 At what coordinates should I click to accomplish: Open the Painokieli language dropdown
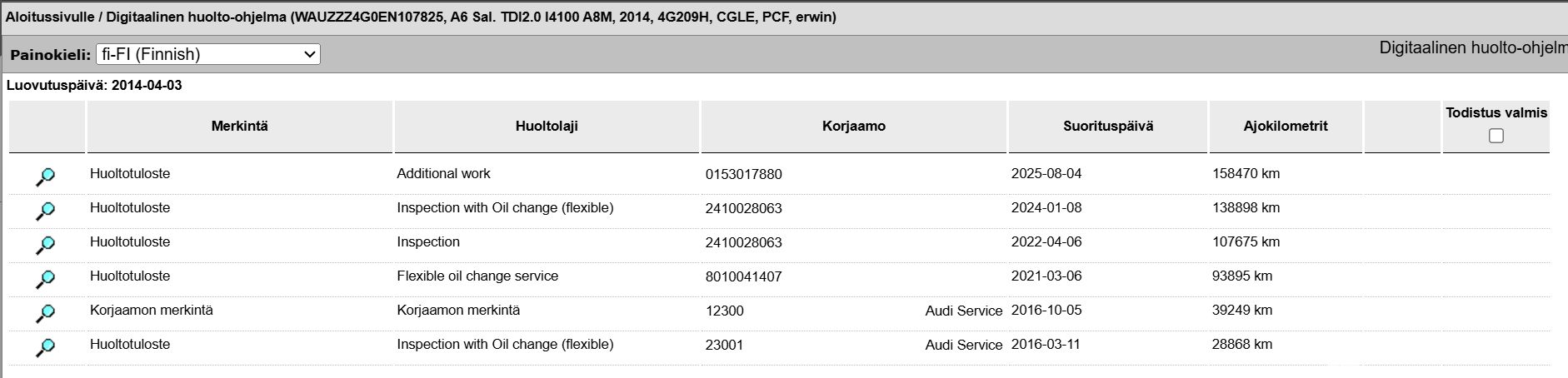208,54
